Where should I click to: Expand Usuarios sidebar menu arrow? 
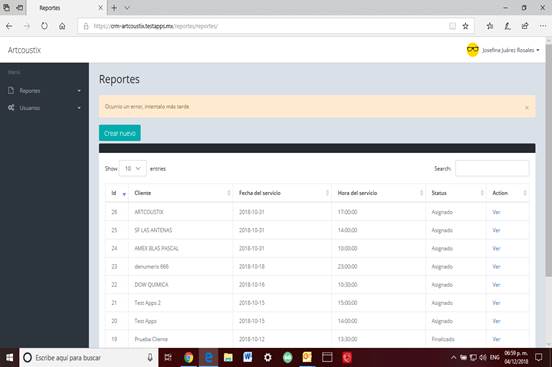(x=79, y=108)
